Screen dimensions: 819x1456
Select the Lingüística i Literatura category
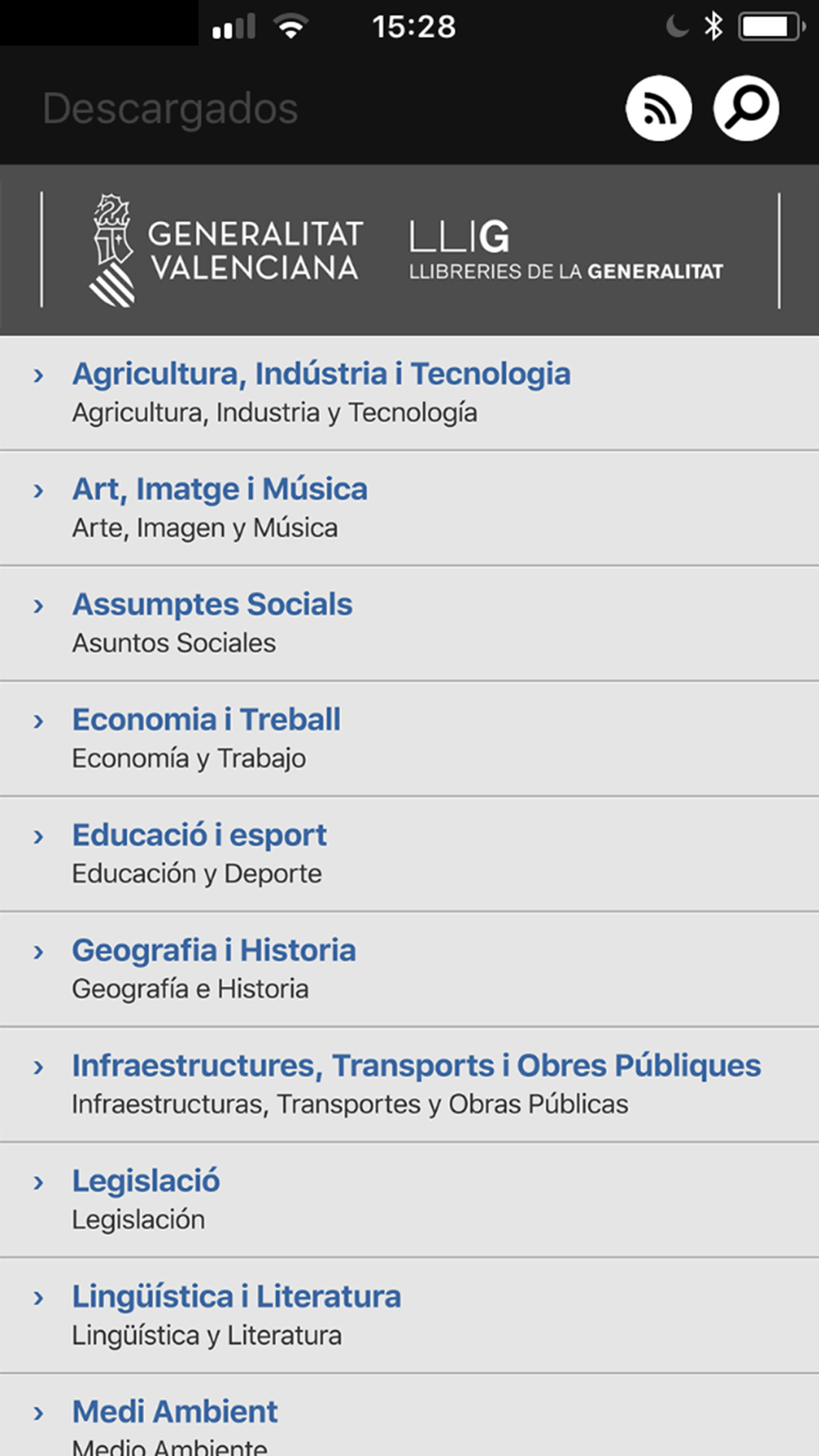[x=237, y=1297]
